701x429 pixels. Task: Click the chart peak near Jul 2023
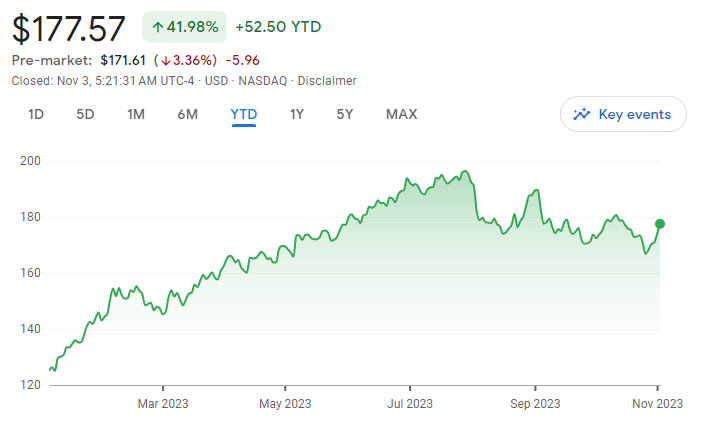click(x=465, y=172)
